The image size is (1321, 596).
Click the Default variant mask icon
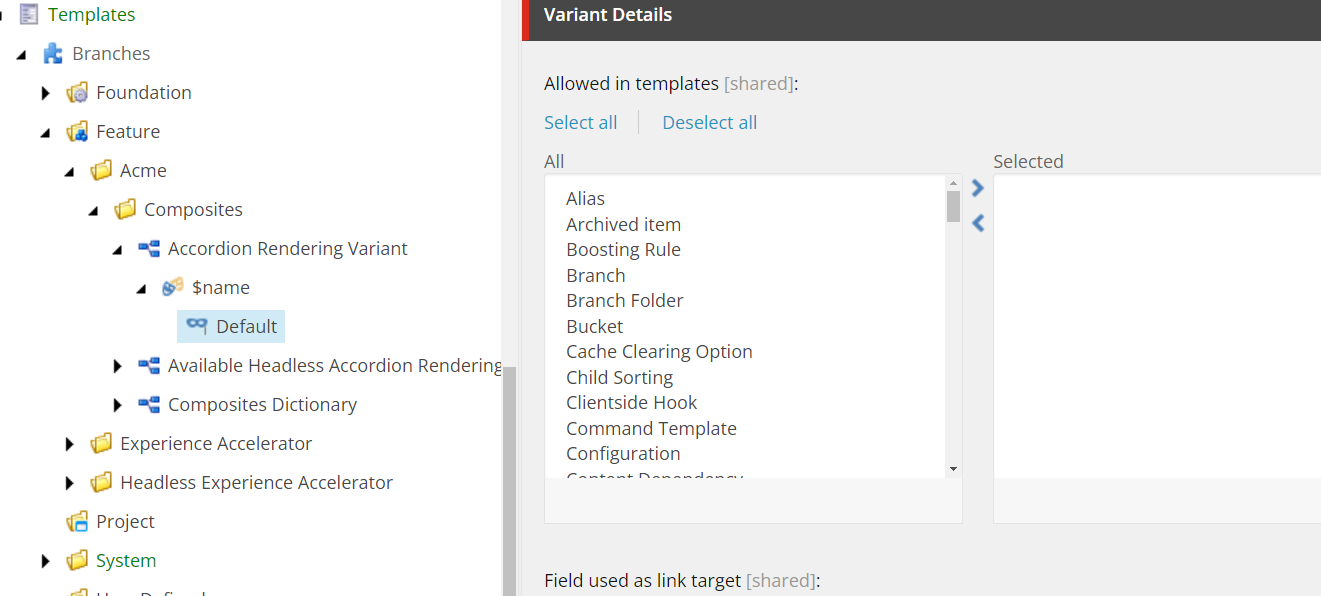[197, 327]
